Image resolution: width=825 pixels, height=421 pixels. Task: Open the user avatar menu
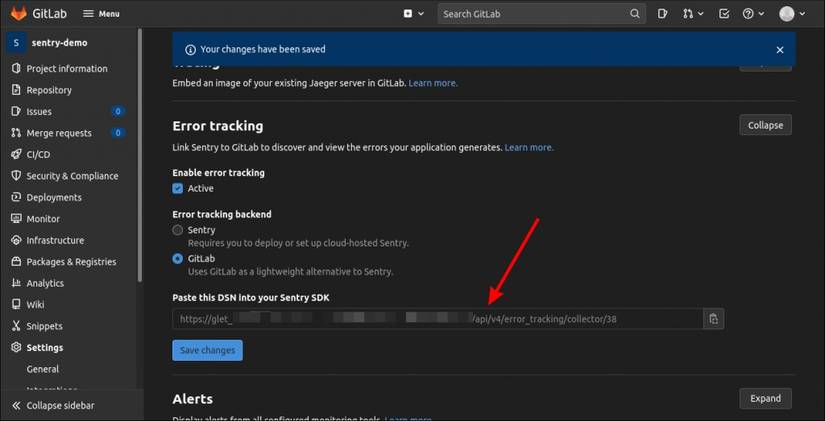point(792,14)
